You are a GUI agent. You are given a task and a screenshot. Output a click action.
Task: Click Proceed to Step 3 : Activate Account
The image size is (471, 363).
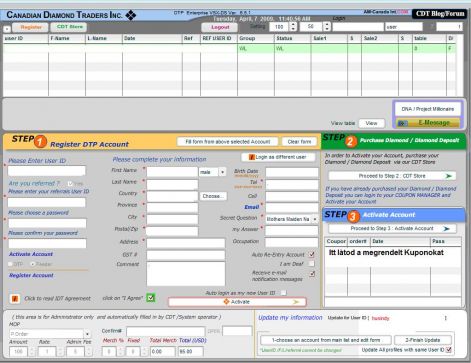coord(392,229)
